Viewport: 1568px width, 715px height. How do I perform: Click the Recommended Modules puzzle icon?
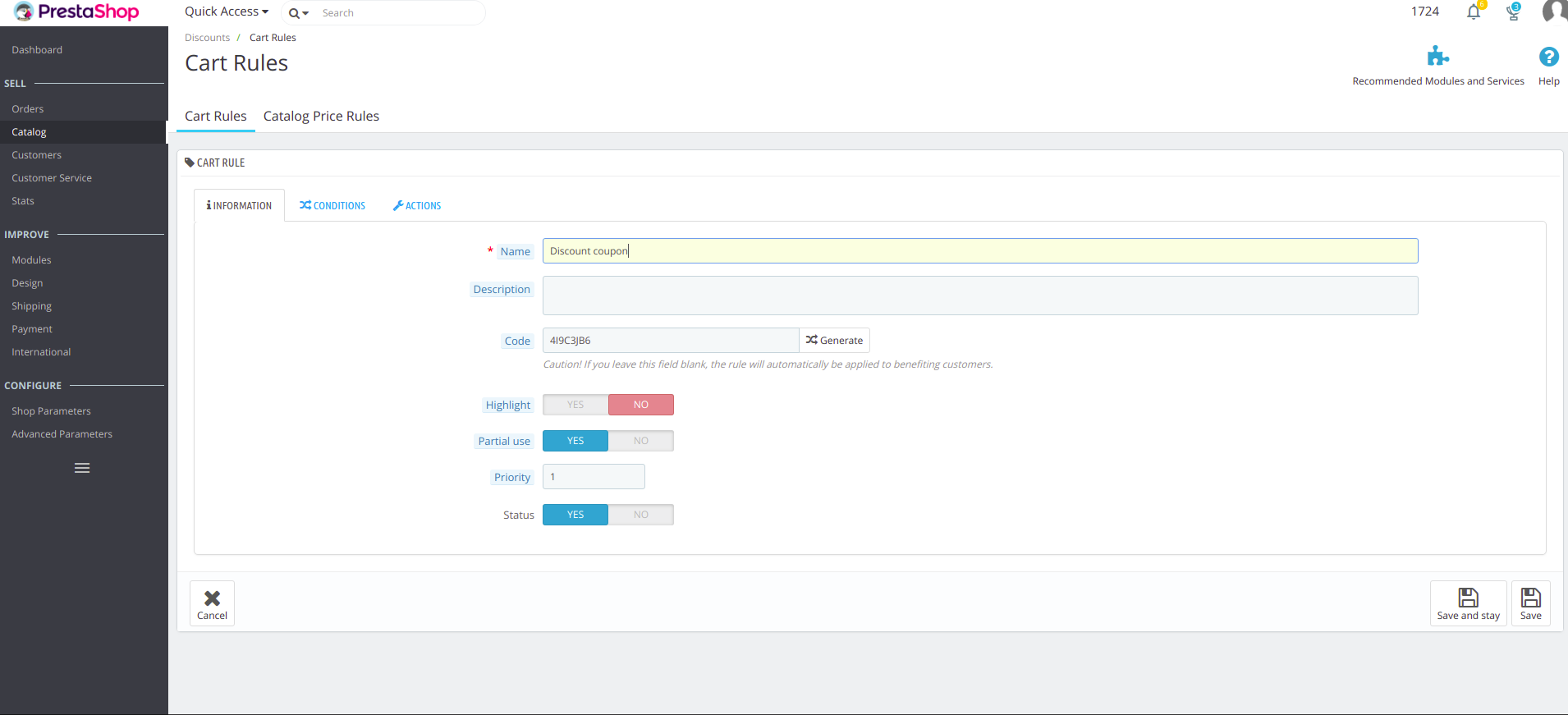coord(1437,57)
